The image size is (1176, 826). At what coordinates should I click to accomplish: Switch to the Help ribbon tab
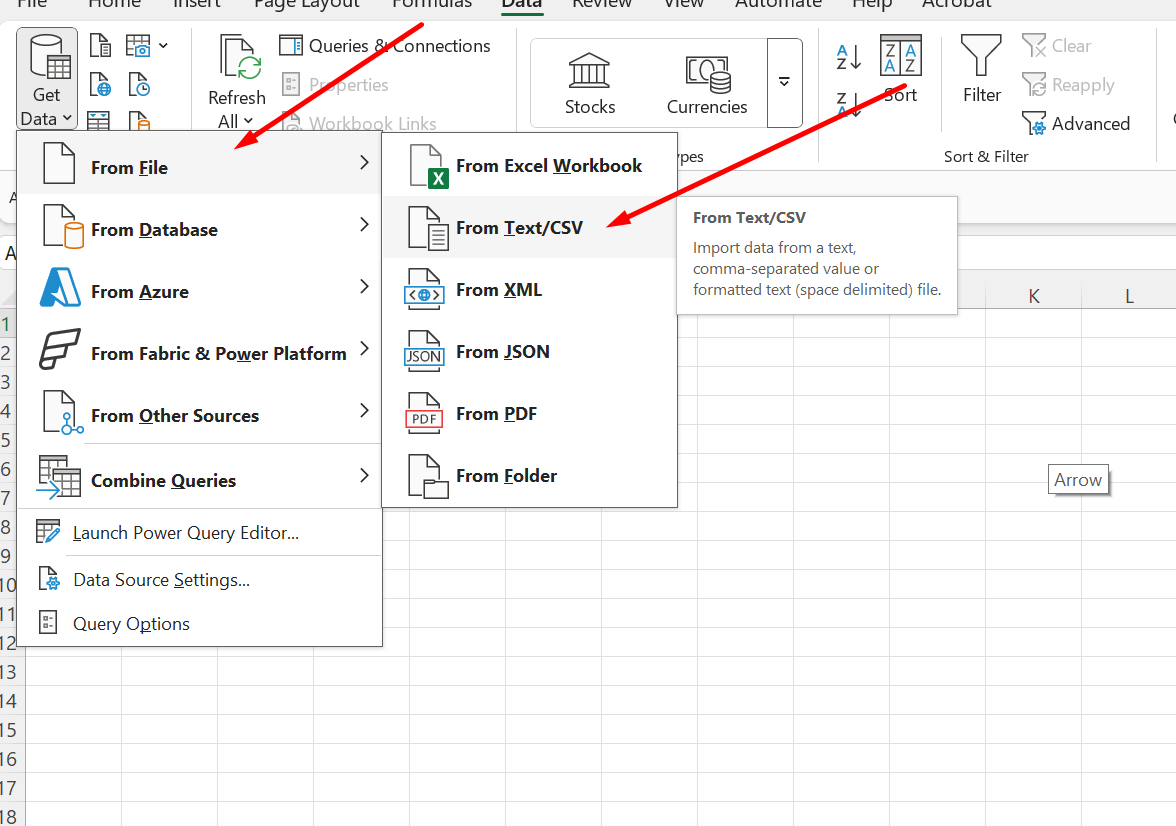(872, 4)
